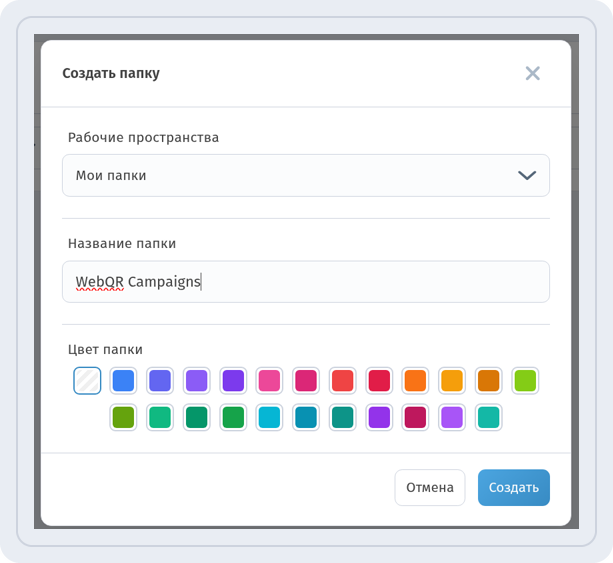Pick the blue folder color swatch
Image resolution: width=613 pixels, height=563 pixels.
tap(123, 380)
